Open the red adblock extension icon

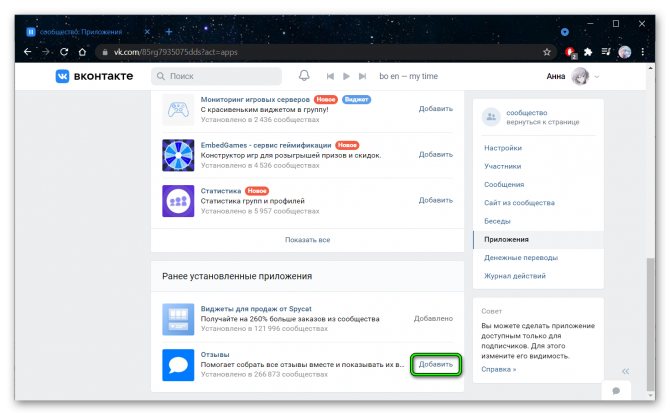coord(570,53)
